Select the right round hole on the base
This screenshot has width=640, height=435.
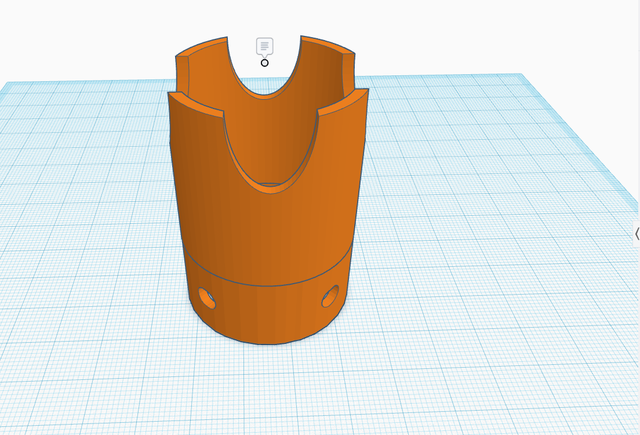[329, 296]
